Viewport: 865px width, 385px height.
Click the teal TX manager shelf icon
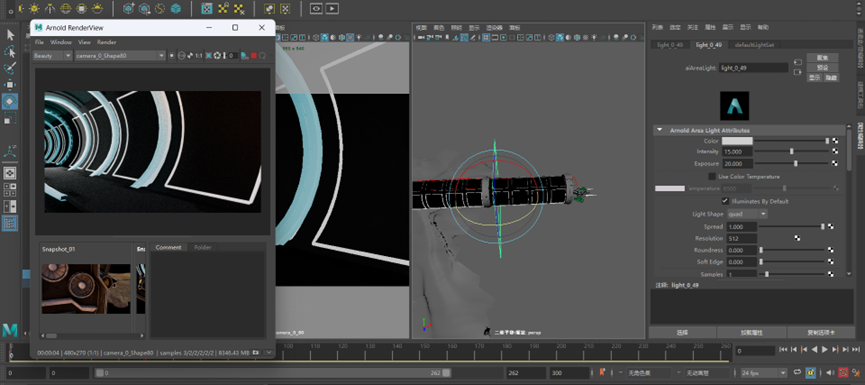click(207, 8)
